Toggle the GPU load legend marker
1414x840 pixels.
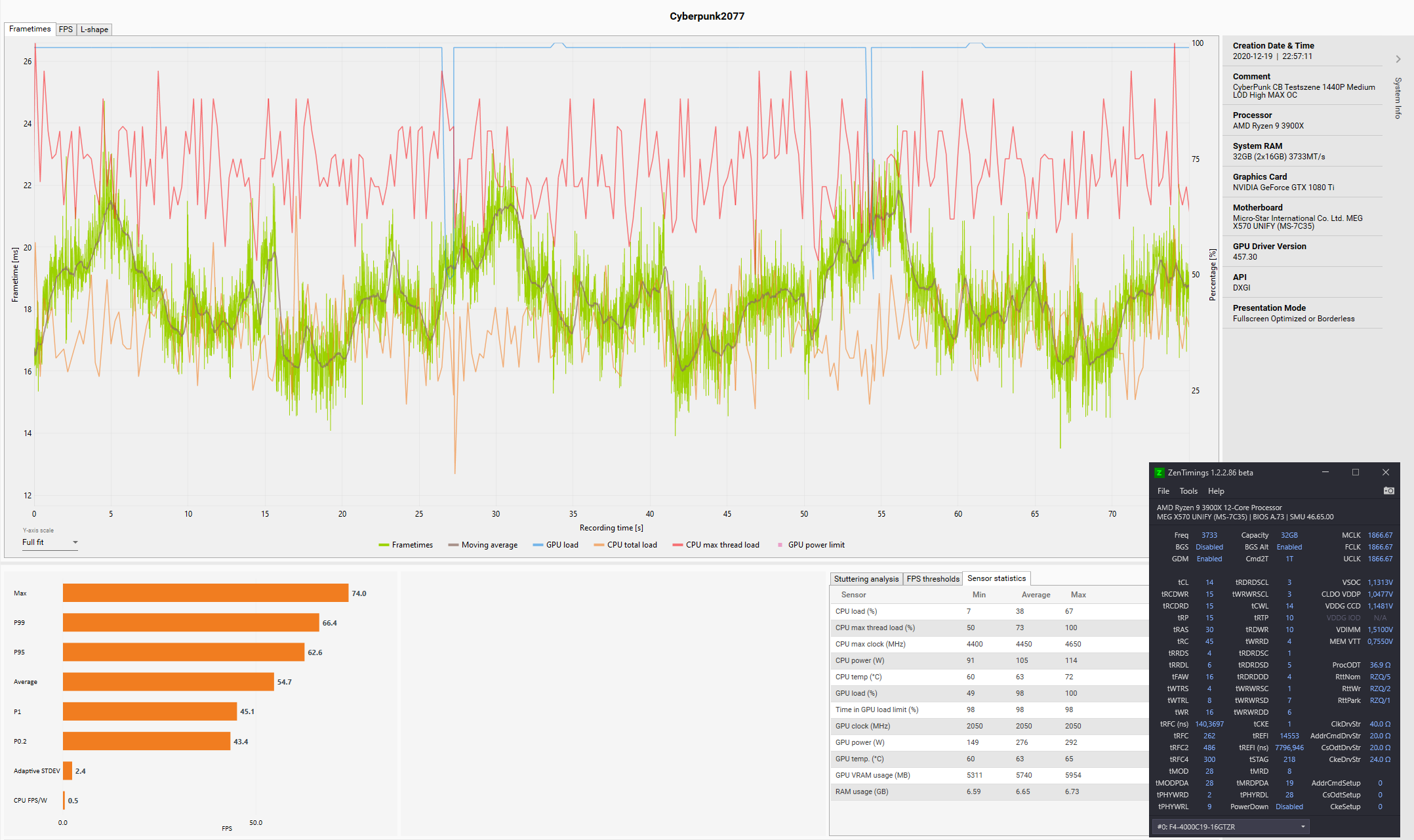pos(538,545)
